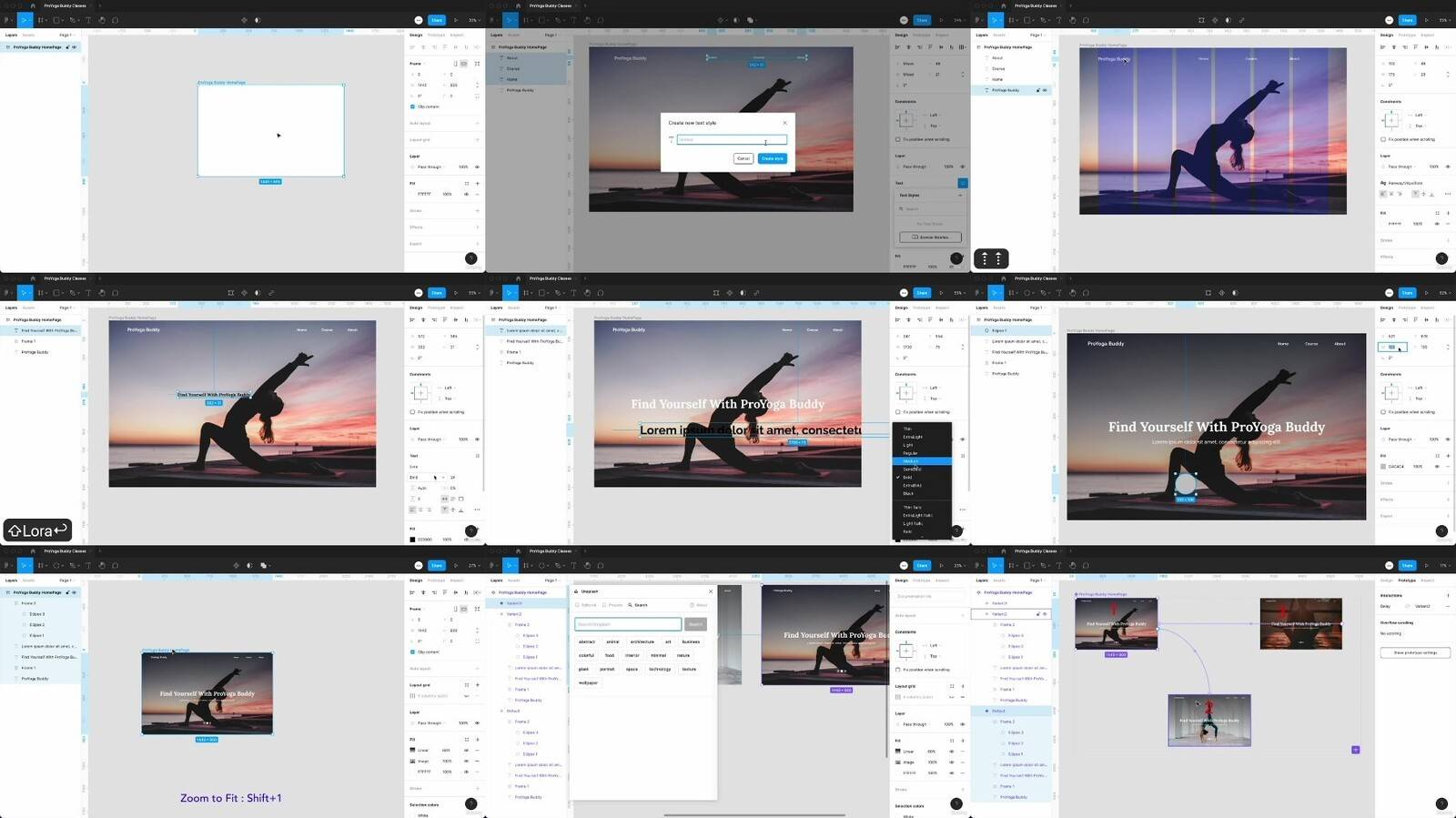Click text styles icon in text style dialog window
1456x818 pixels.
tap(963, 183)
